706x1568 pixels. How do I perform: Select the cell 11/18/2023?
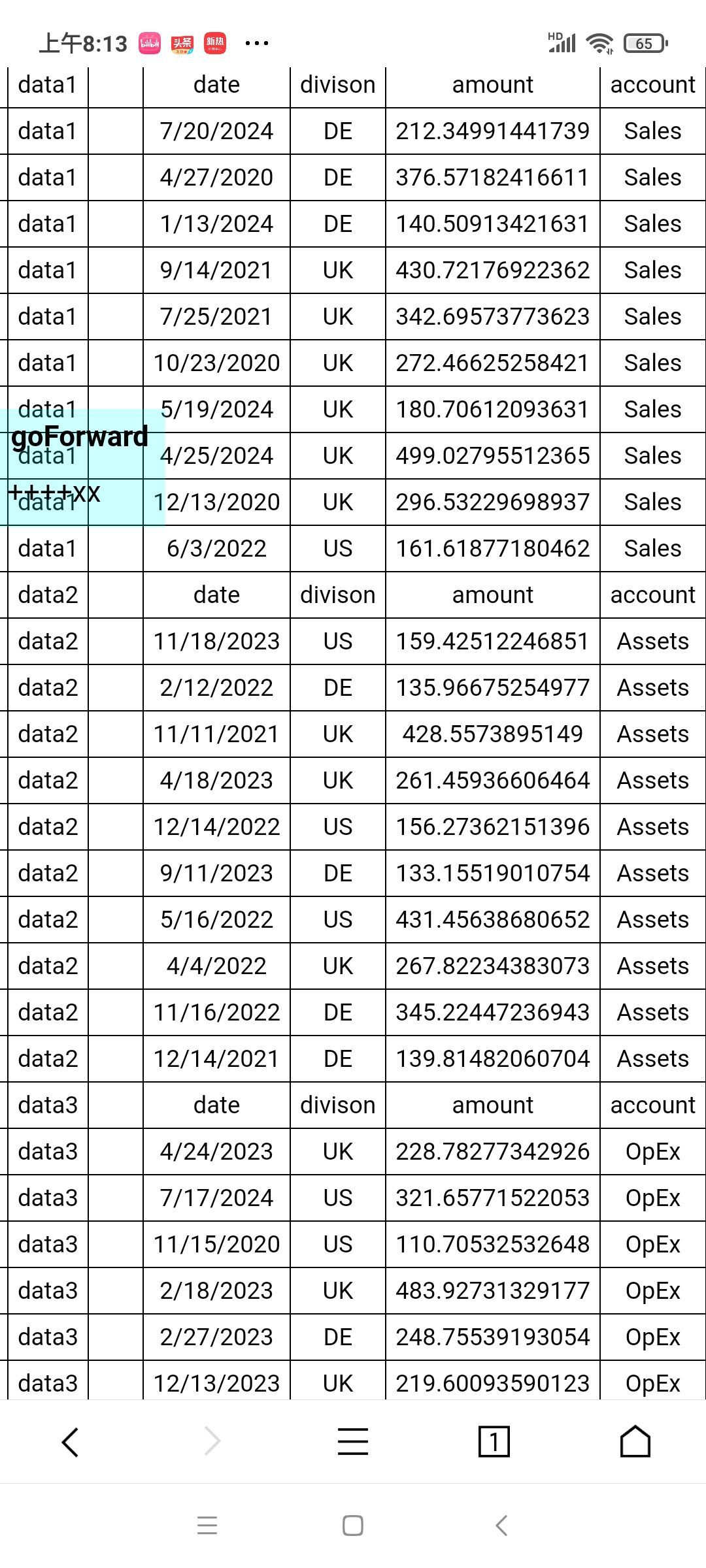tap(216, 642)
